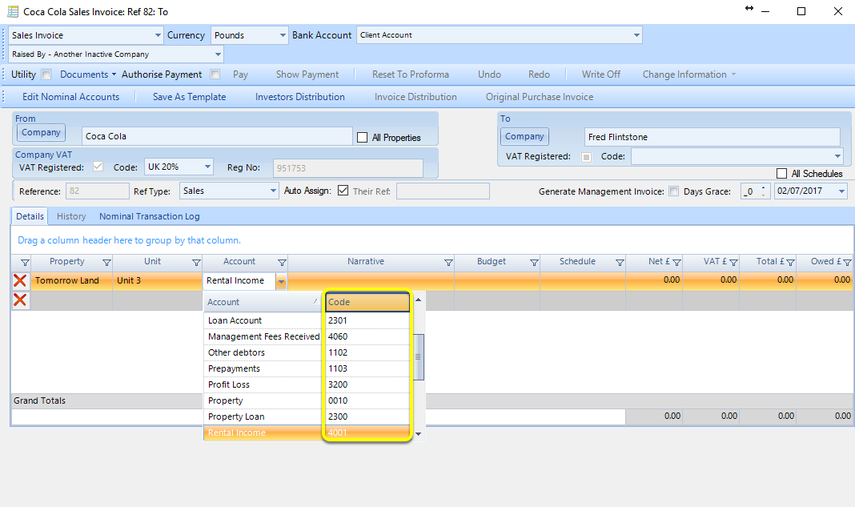Open the Unit column filter icon
This screenshot has width=855, height=507.
[x=196, y=263]
